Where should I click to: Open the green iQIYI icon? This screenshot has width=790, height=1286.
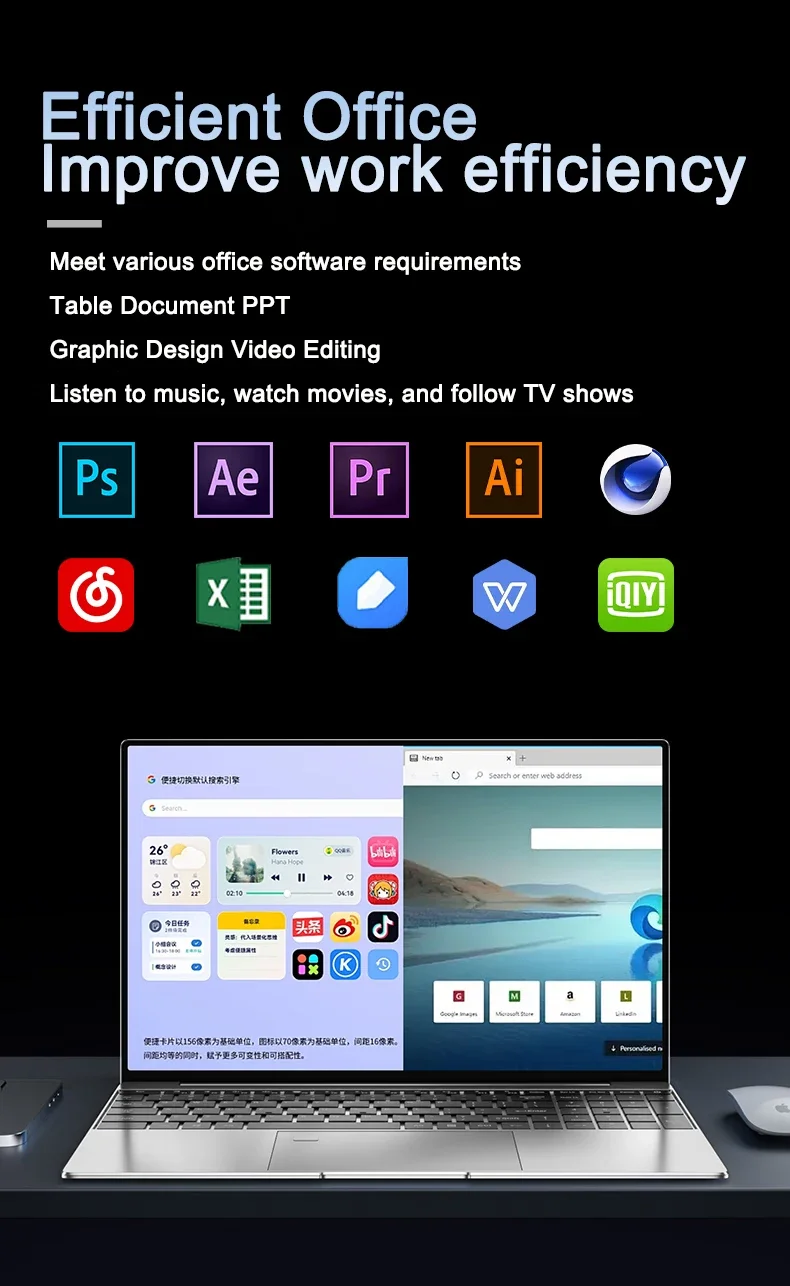(x=636, y=595)
